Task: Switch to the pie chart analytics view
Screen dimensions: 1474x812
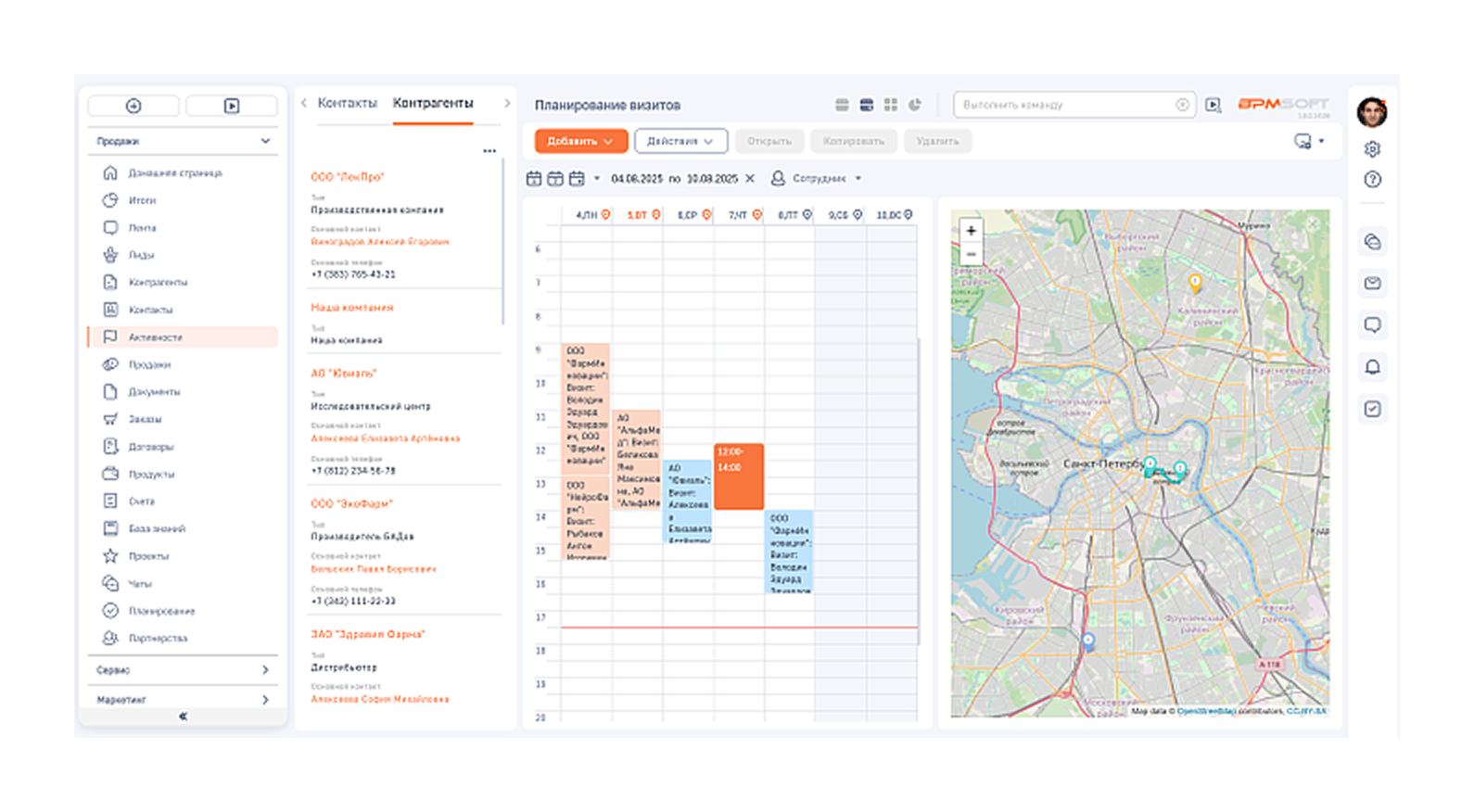Action: (x=915, y=105)
